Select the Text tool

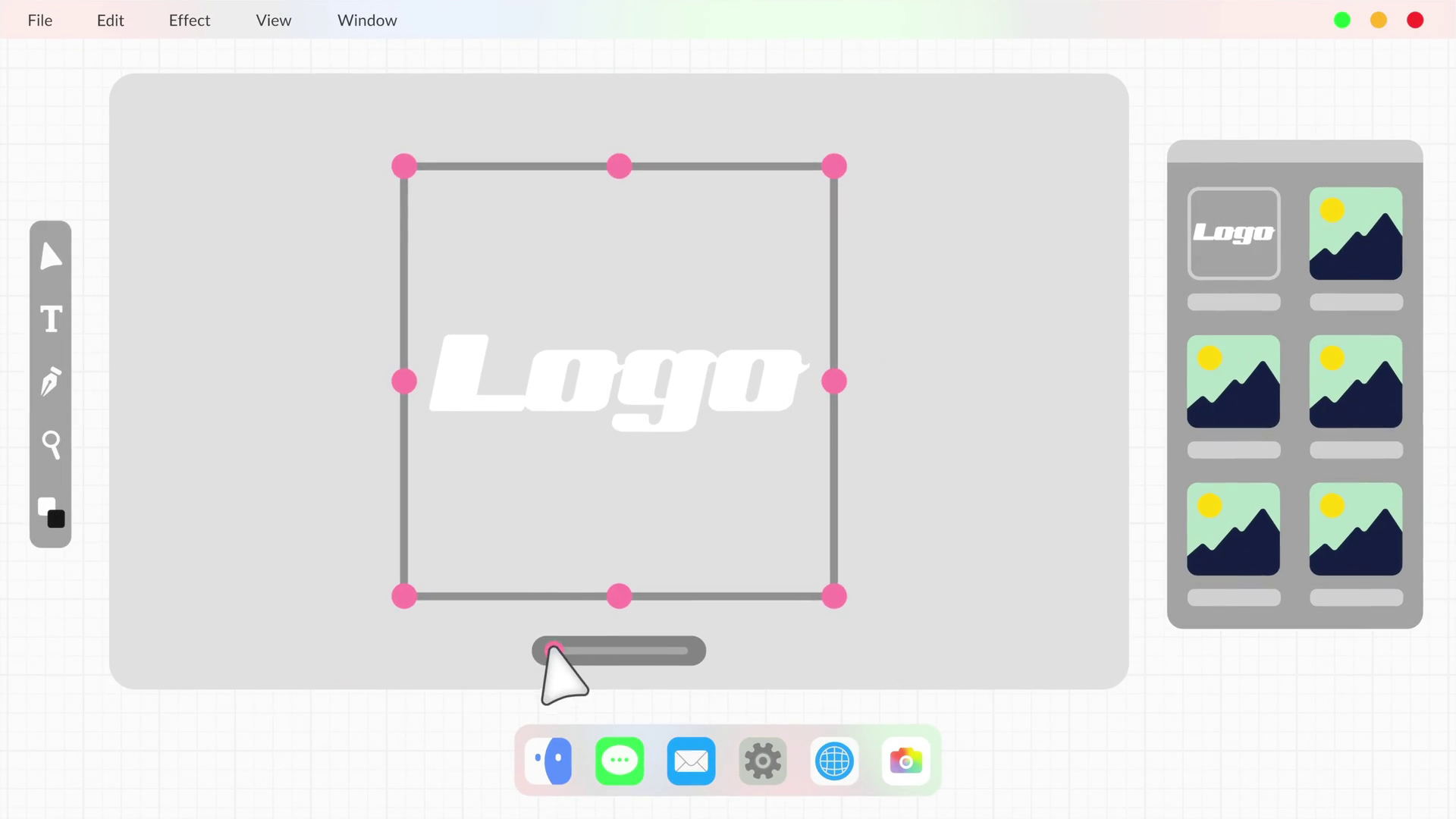click(x=51, y=319)
